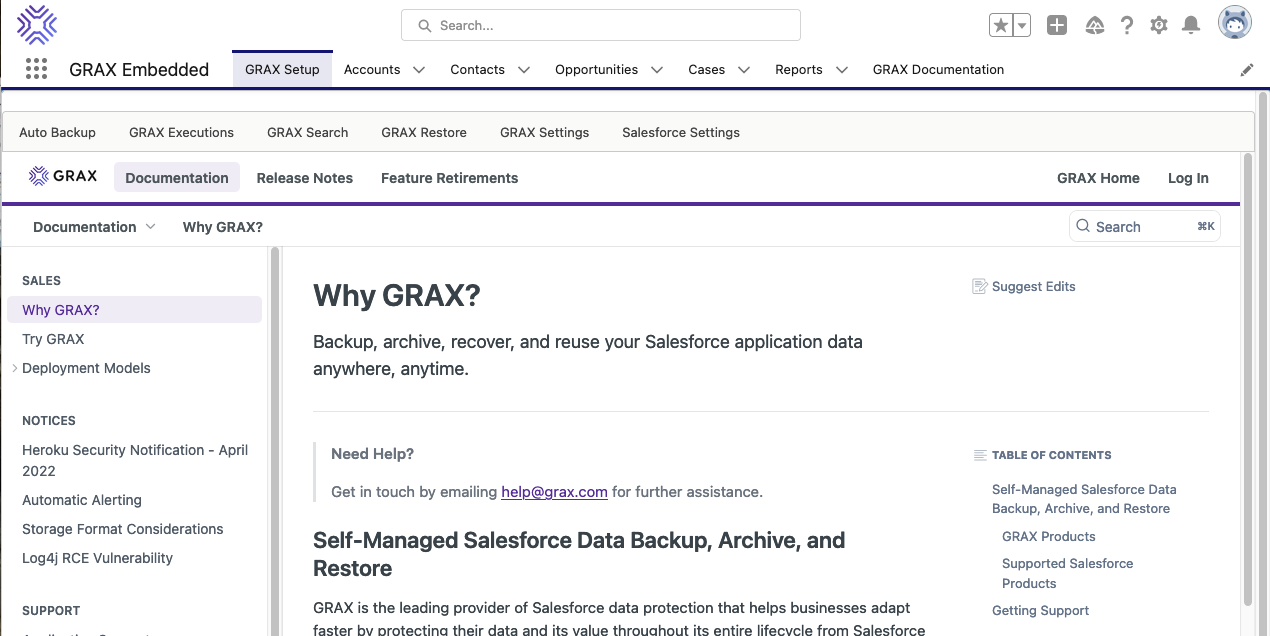
Task: Jump to Supported Salesforce Products TOC entry
Action: click(x=1067, y=573)
